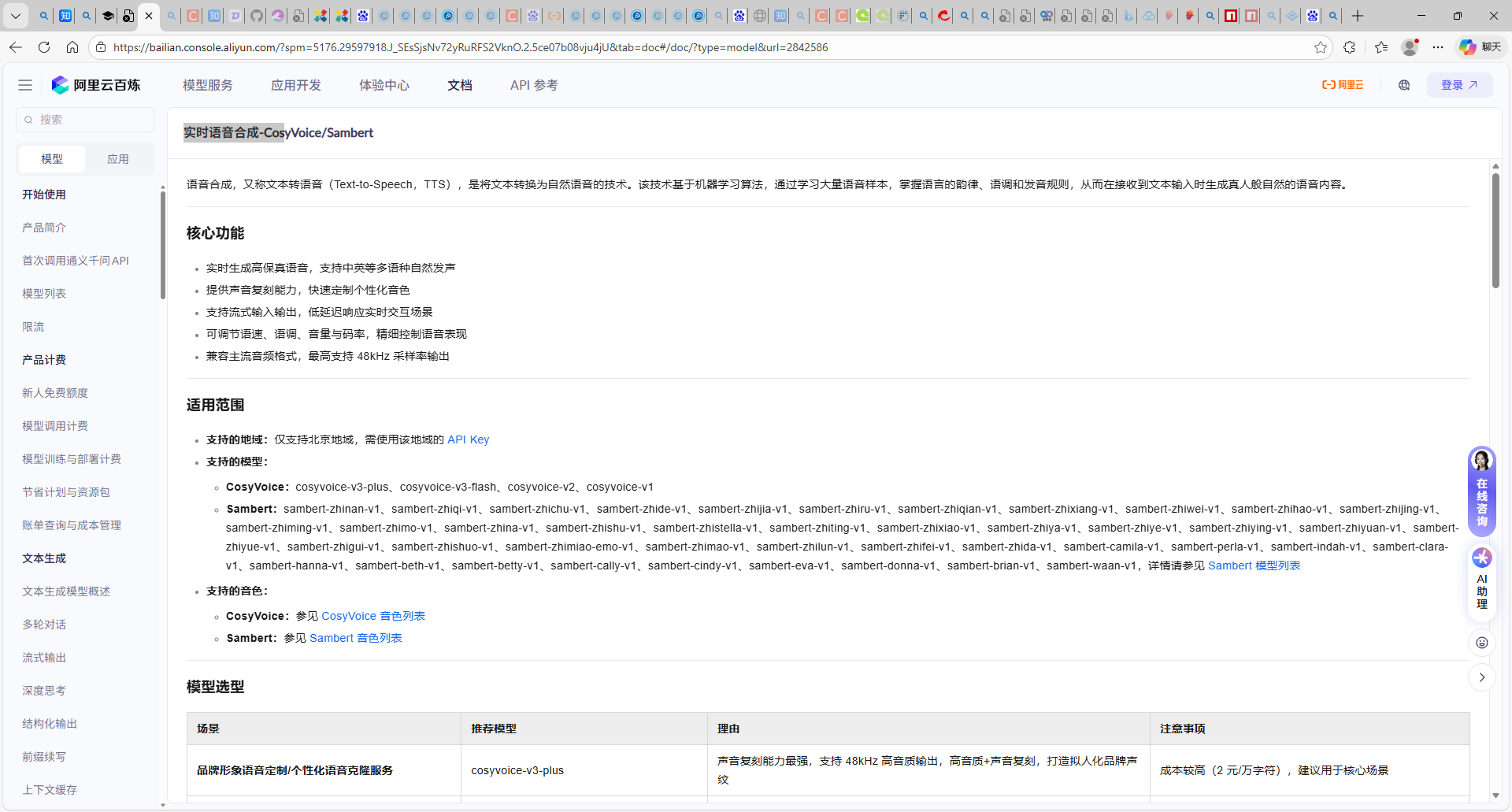Viewport: 1512px width, 812px height.
Task: Open the browser tab list dropdown
Action: coord(16,16)
